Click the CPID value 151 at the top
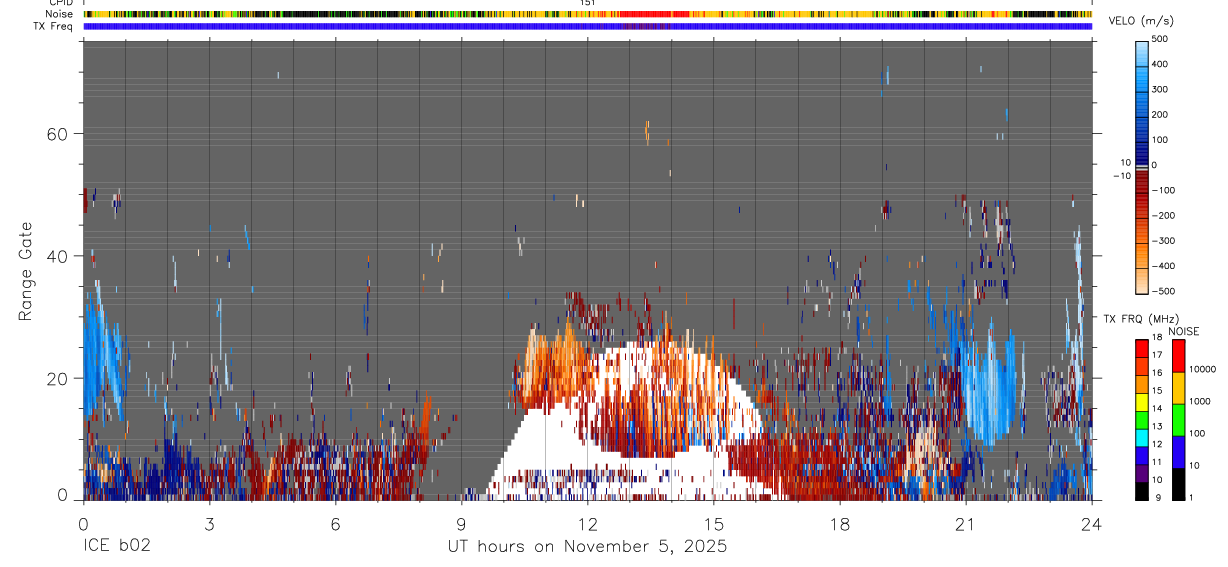The width and height of the screenshot is (1228, 567). pyautogui.click(x=588, y=3)
